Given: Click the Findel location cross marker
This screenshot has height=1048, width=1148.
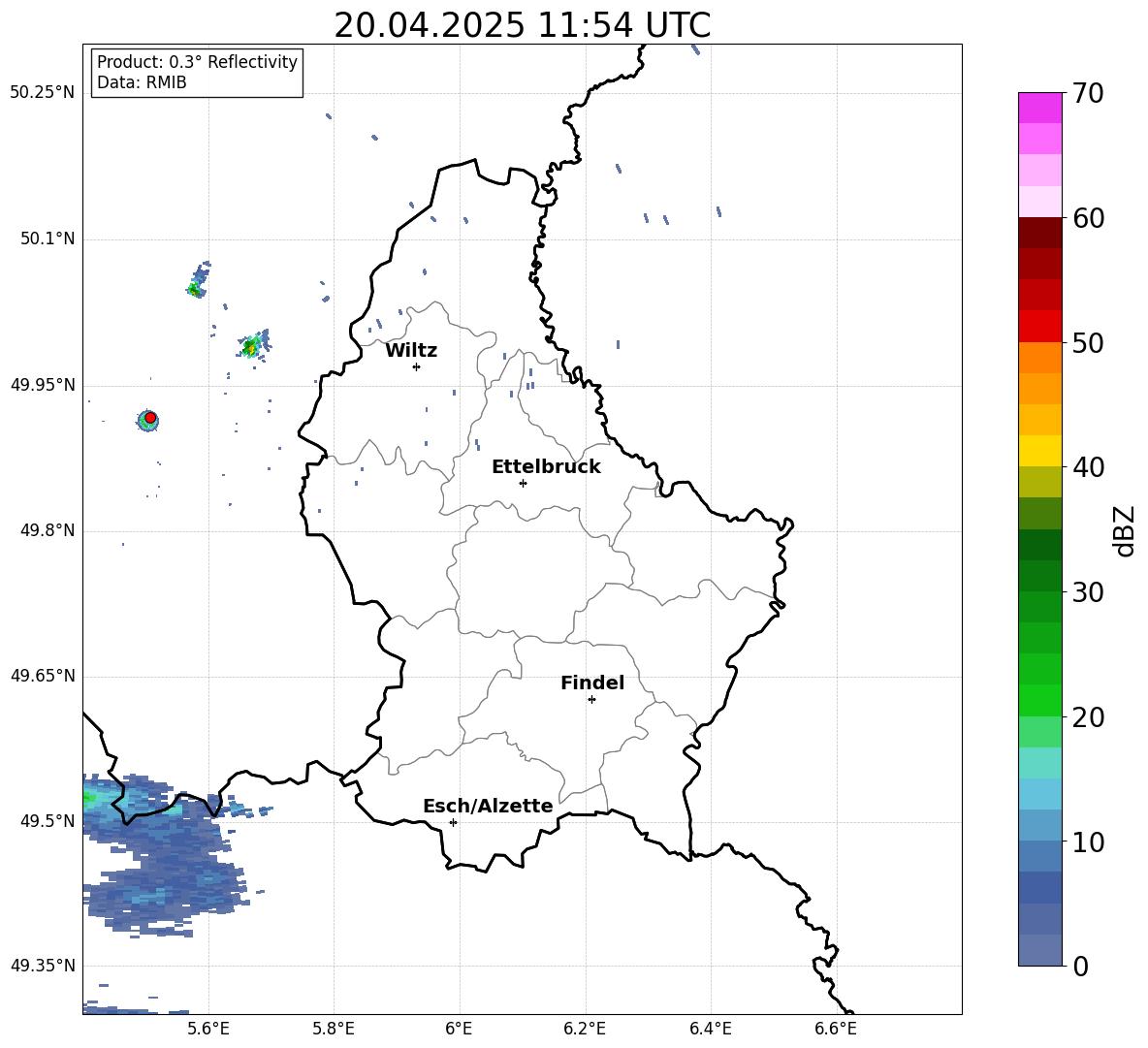Looking at the screenshot, I should (591, 700).
